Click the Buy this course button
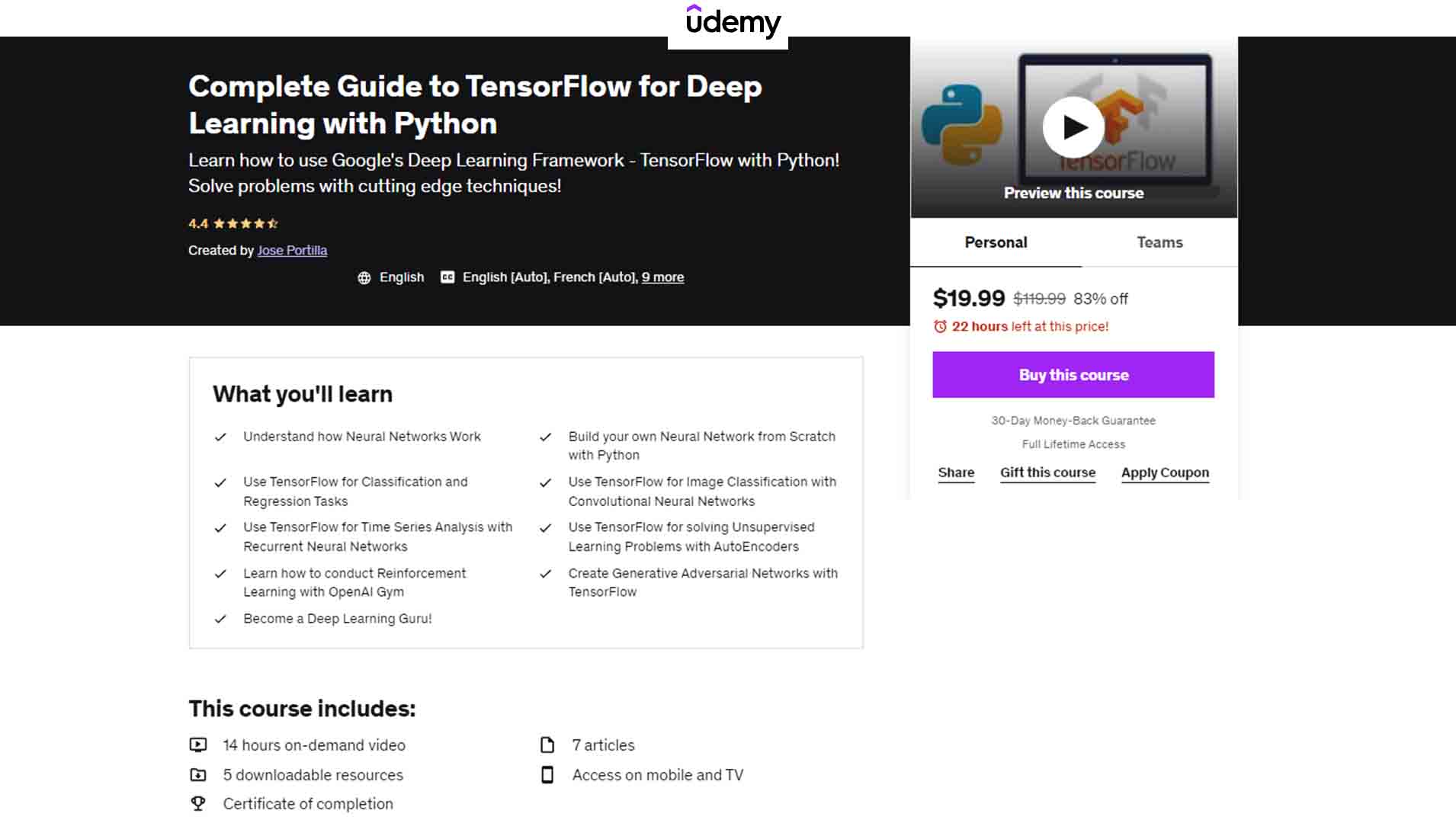 click(x=1073, y=374)
